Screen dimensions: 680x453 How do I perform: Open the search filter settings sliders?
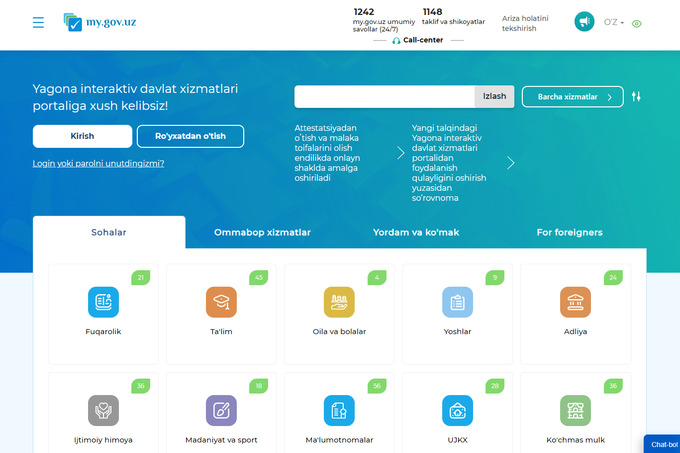(637, 97)
